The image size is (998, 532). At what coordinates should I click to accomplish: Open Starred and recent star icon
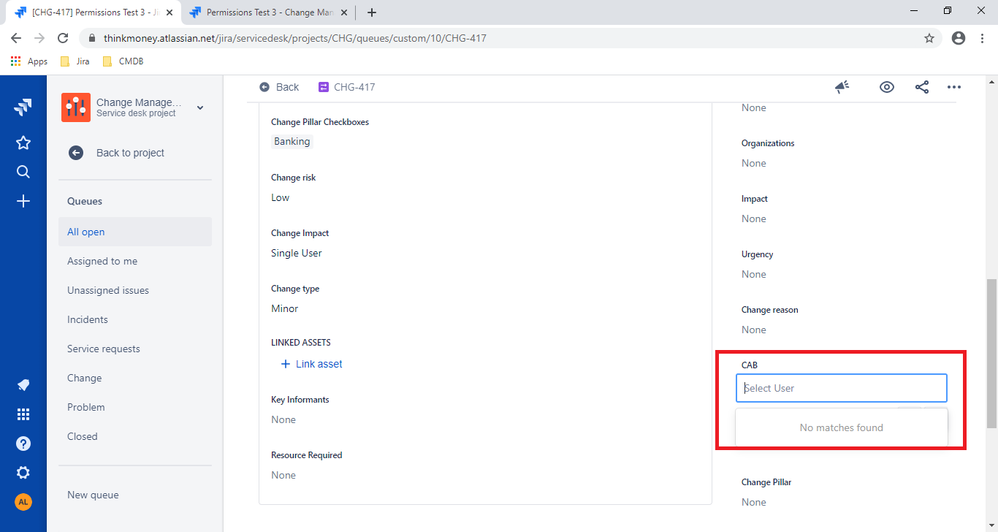[23, 143]
